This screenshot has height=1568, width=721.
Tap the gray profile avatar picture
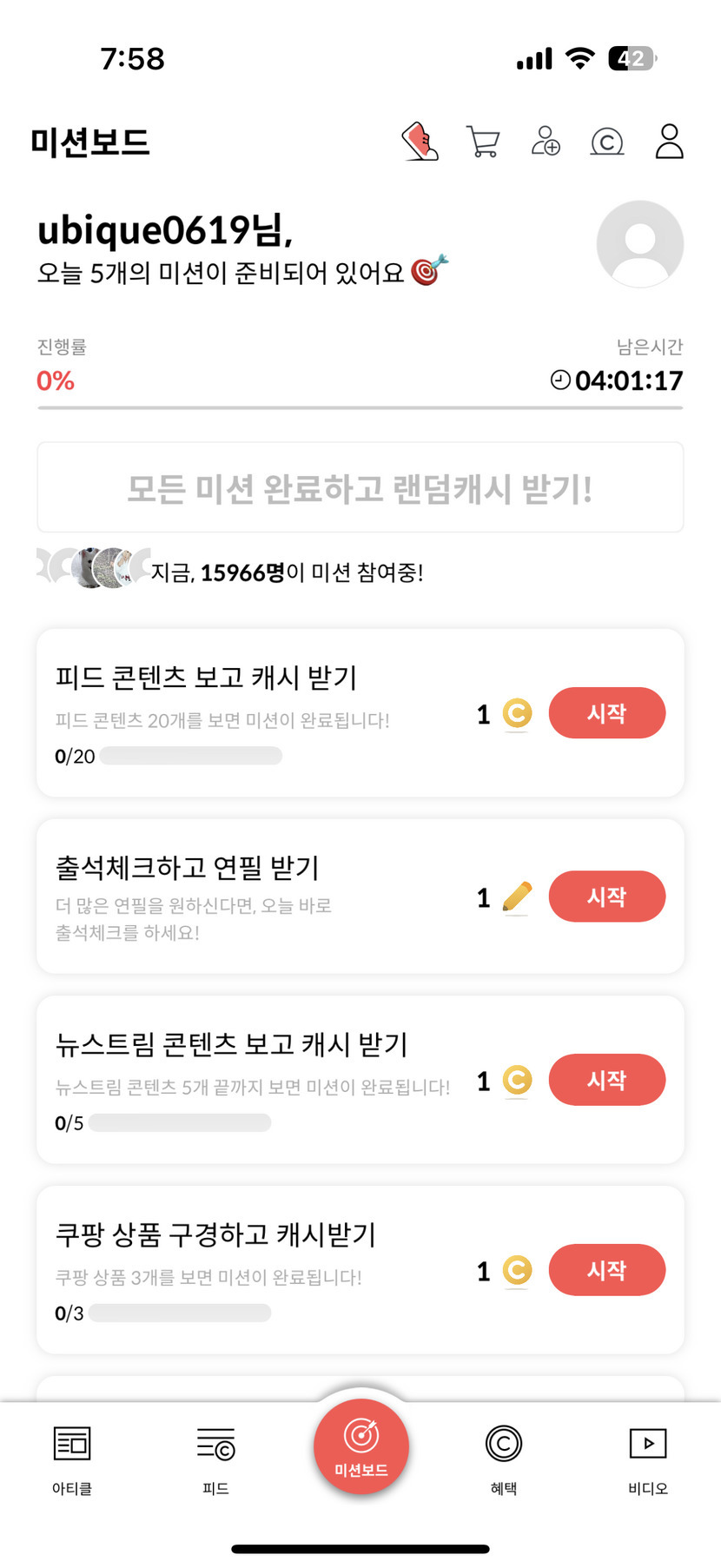pos(639,244)
